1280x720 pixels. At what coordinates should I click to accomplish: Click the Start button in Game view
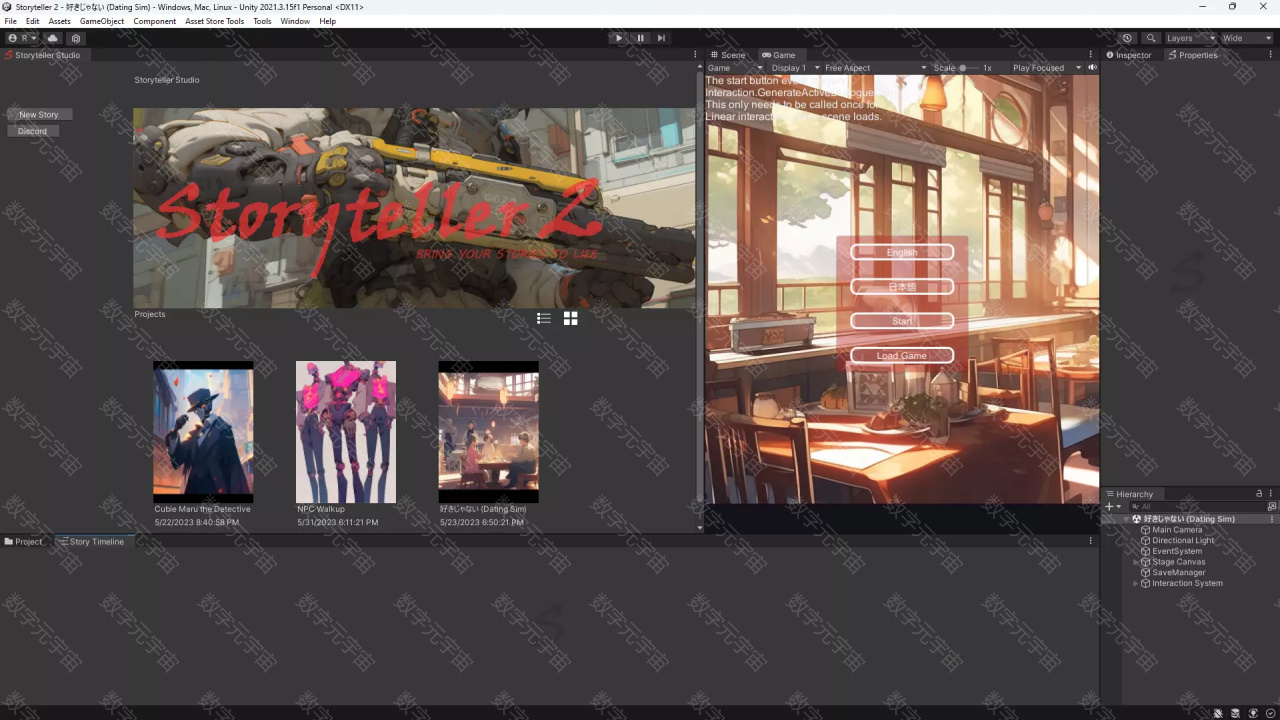902,321
